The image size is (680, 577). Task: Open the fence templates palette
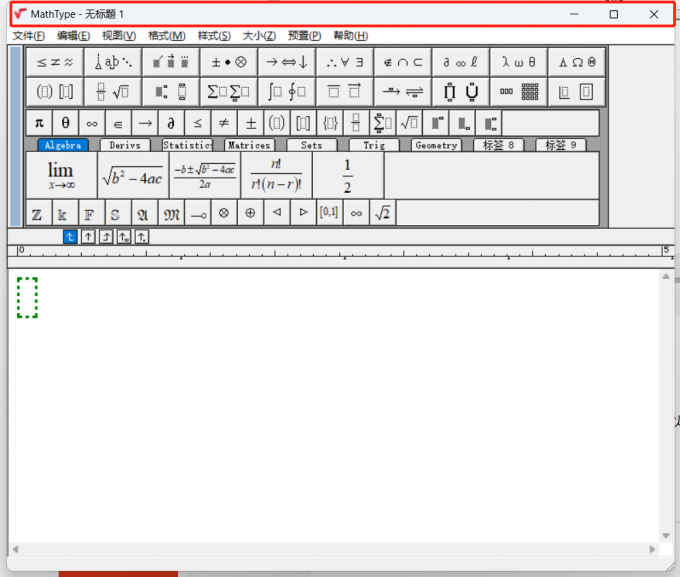(x=55, y=92)
